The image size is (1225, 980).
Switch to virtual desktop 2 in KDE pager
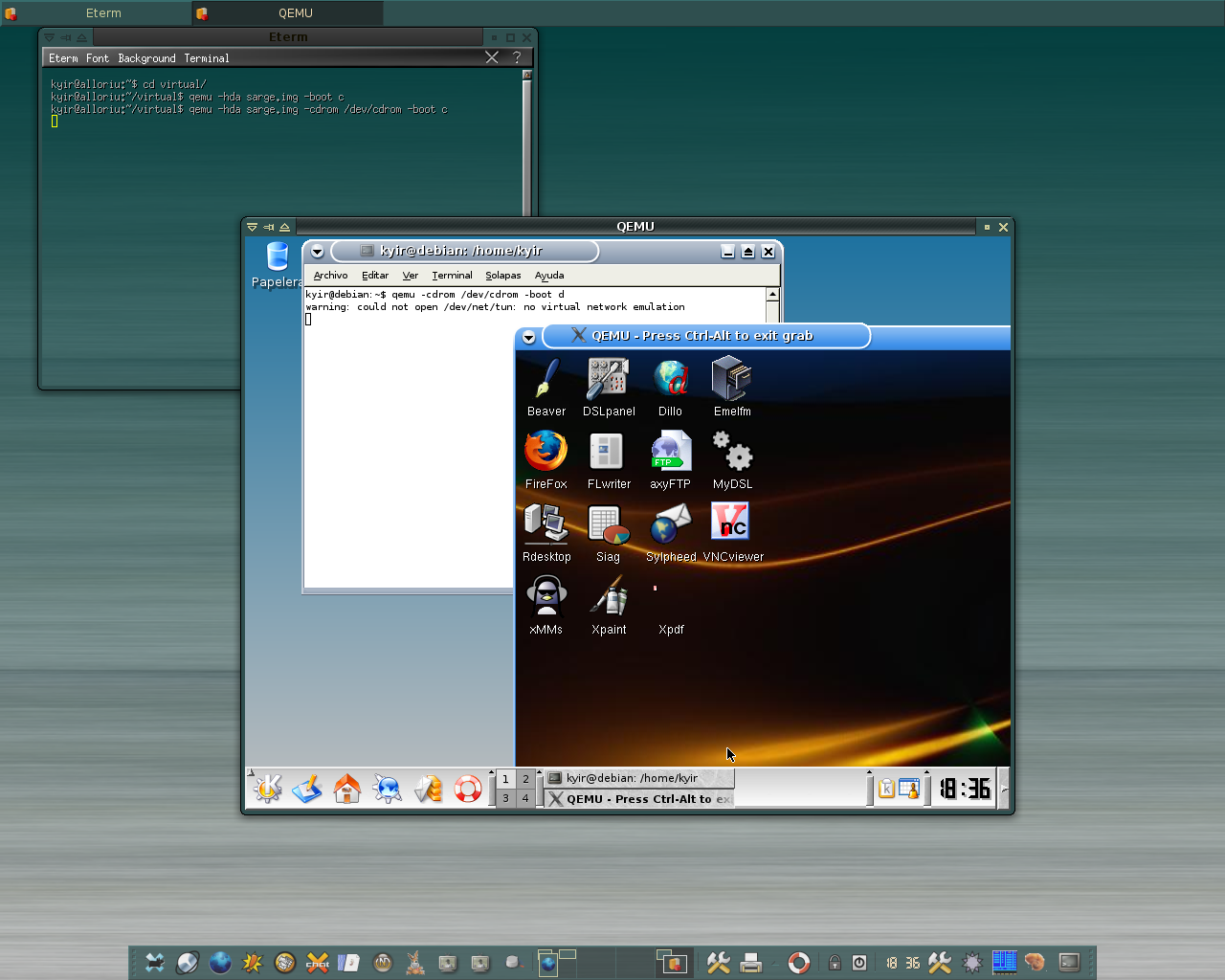click(x=525, y=779)
